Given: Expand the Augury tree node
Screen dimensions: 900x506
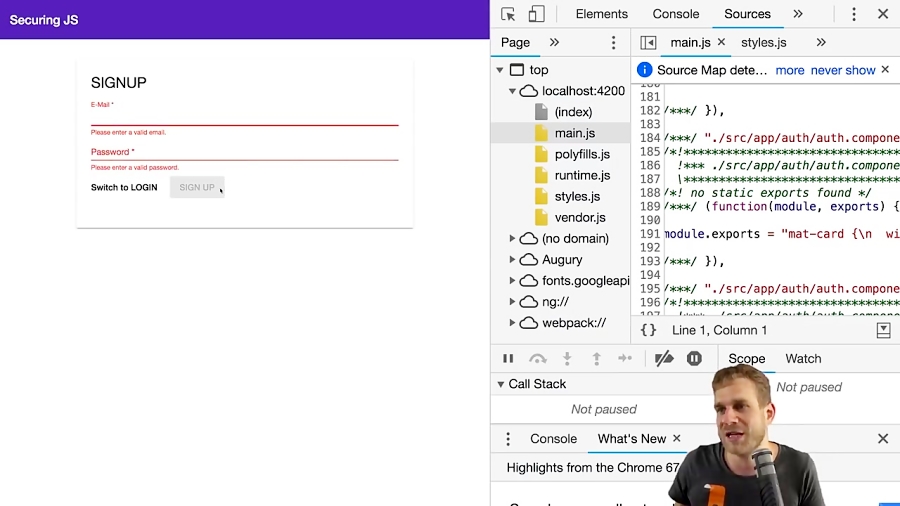Looking at the screenshot, I should pyautogui.click(x=512, y=259).
